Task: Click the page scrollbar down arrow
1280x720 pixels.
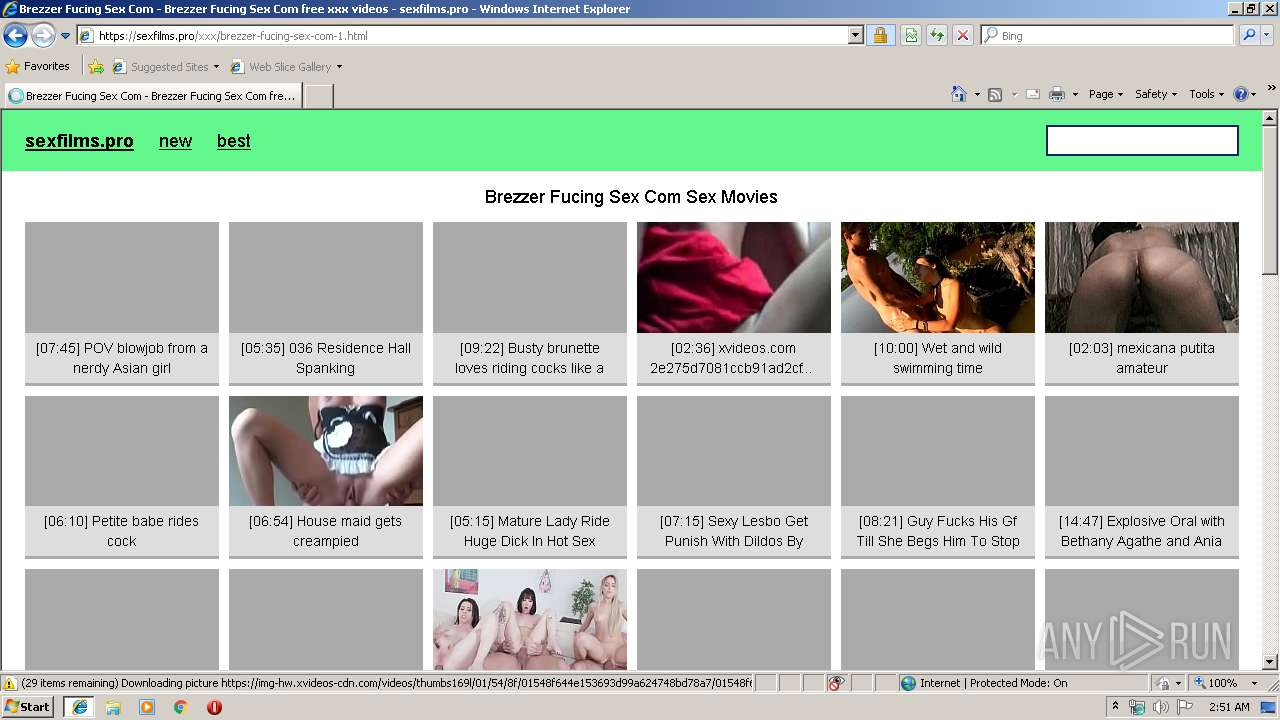Action: pos(1270,662)
